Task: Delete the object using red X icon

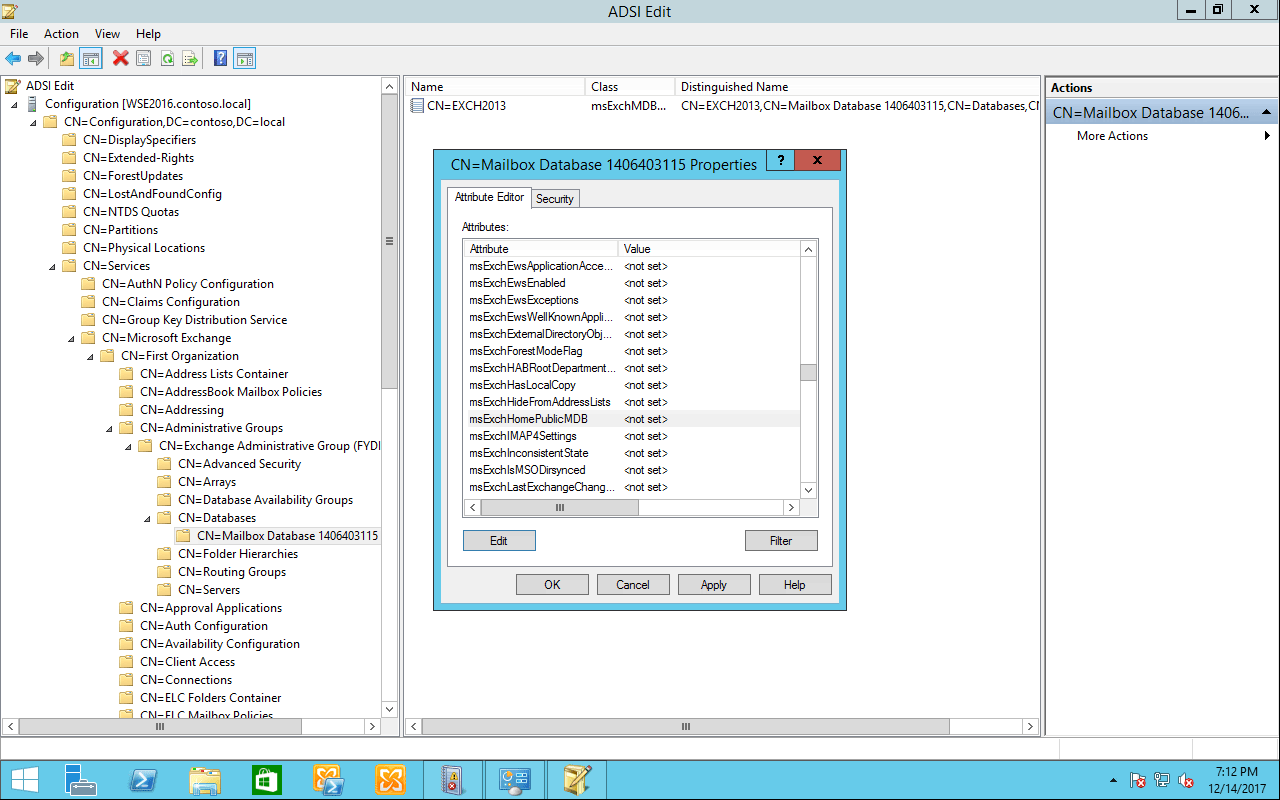Action: coord(120,58)
